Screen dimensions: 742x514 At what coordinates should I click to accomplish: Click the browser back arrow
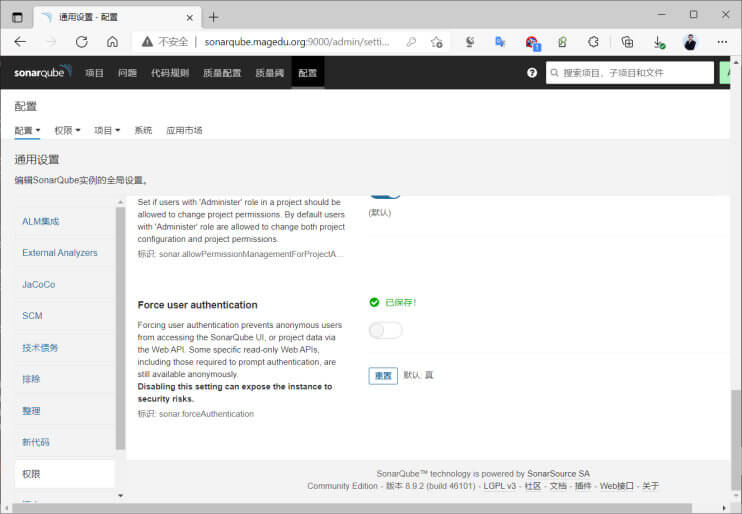(x=20, y=42)
